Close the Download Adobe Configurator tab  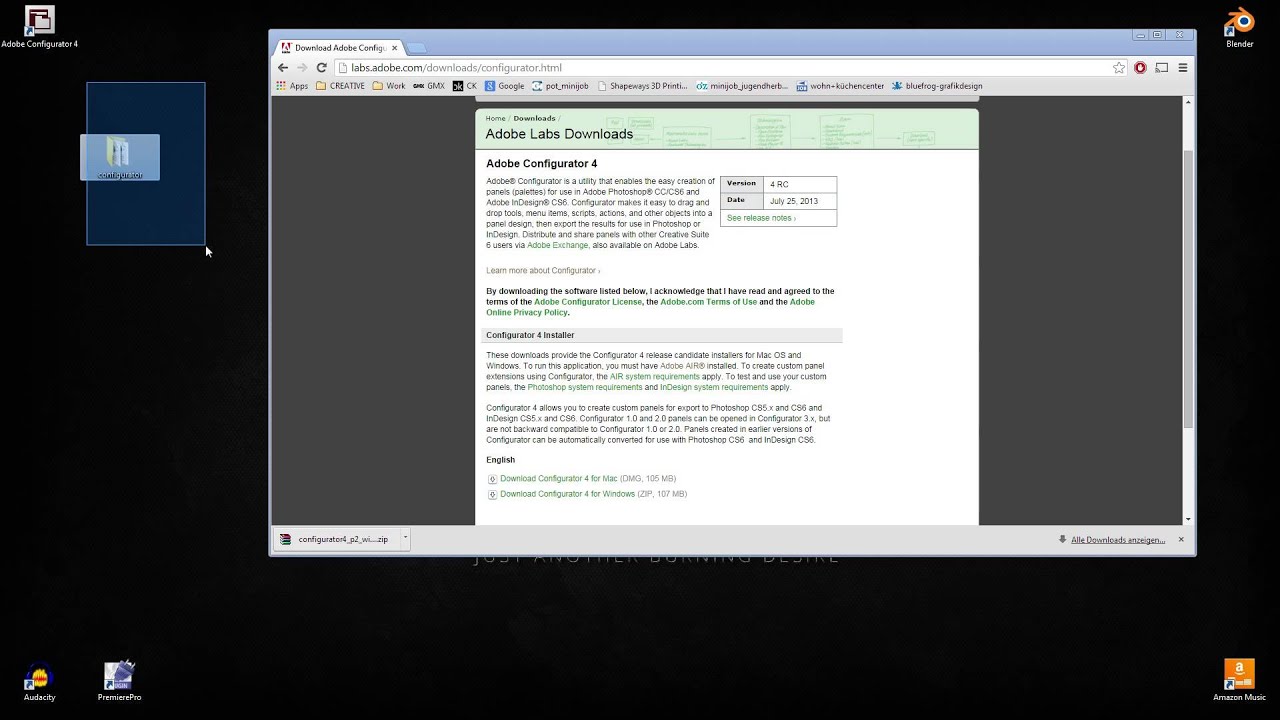pyautogui.click(x=395, y=47)
